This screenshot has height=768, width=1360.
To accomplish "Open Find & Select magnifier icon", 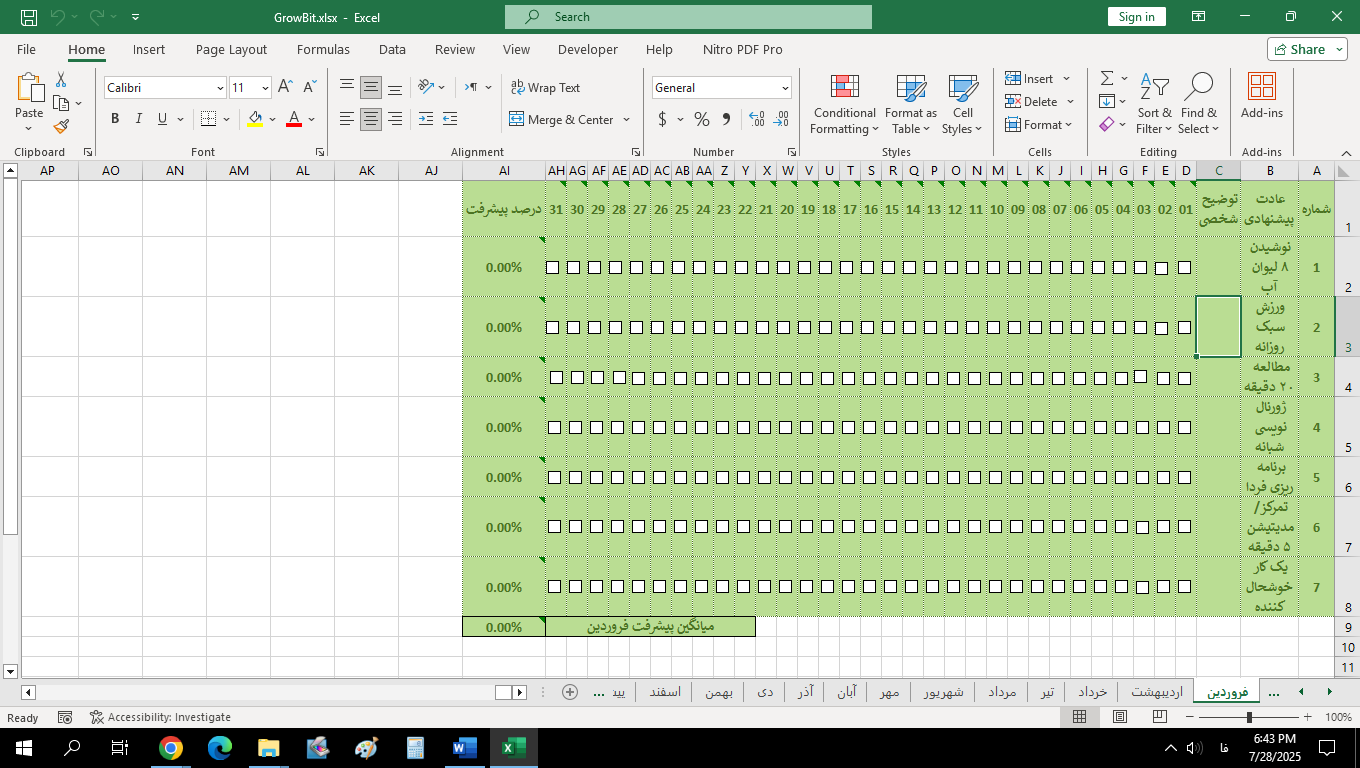I will [1198, 88].
